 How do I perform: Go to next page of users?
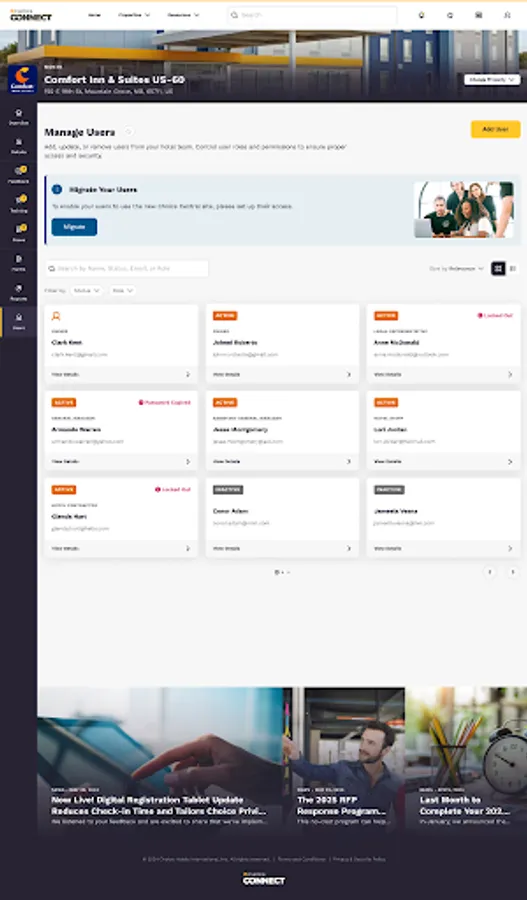click(x=513, y=572)
